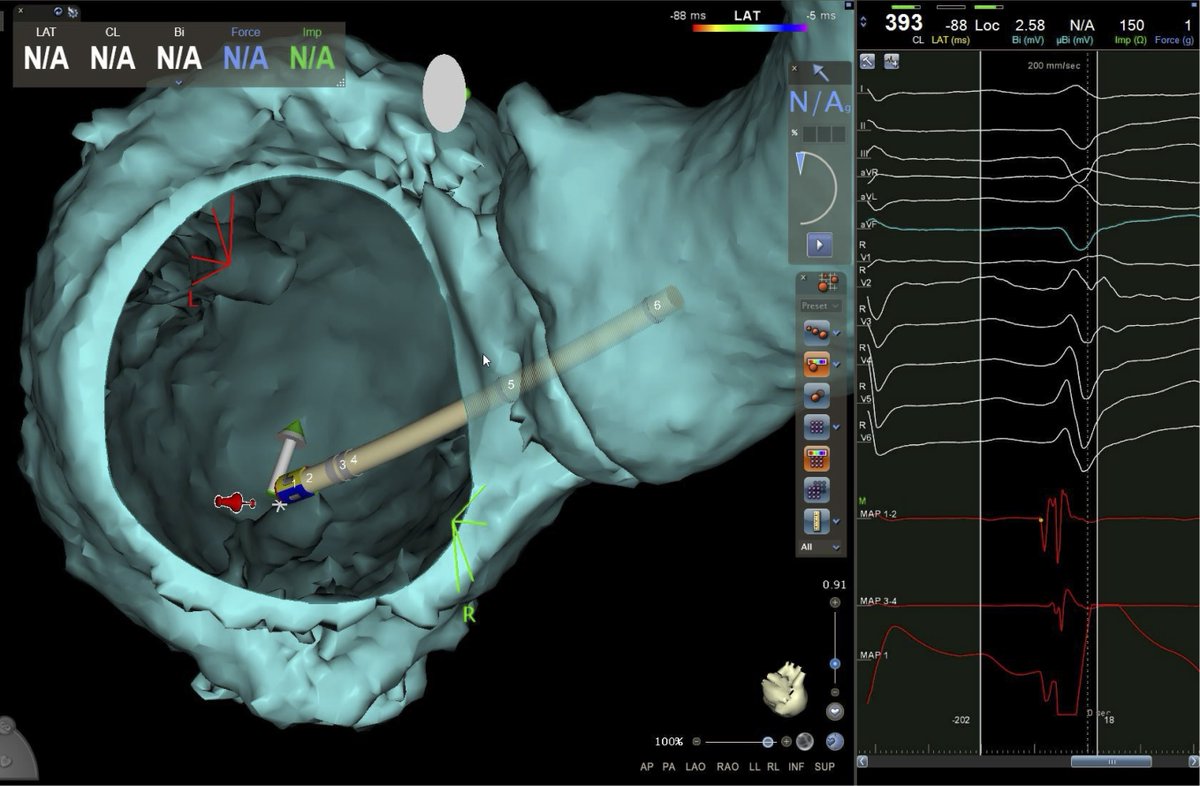Select the V6 lead label
1200x786 pixels.
coord(866,438)
